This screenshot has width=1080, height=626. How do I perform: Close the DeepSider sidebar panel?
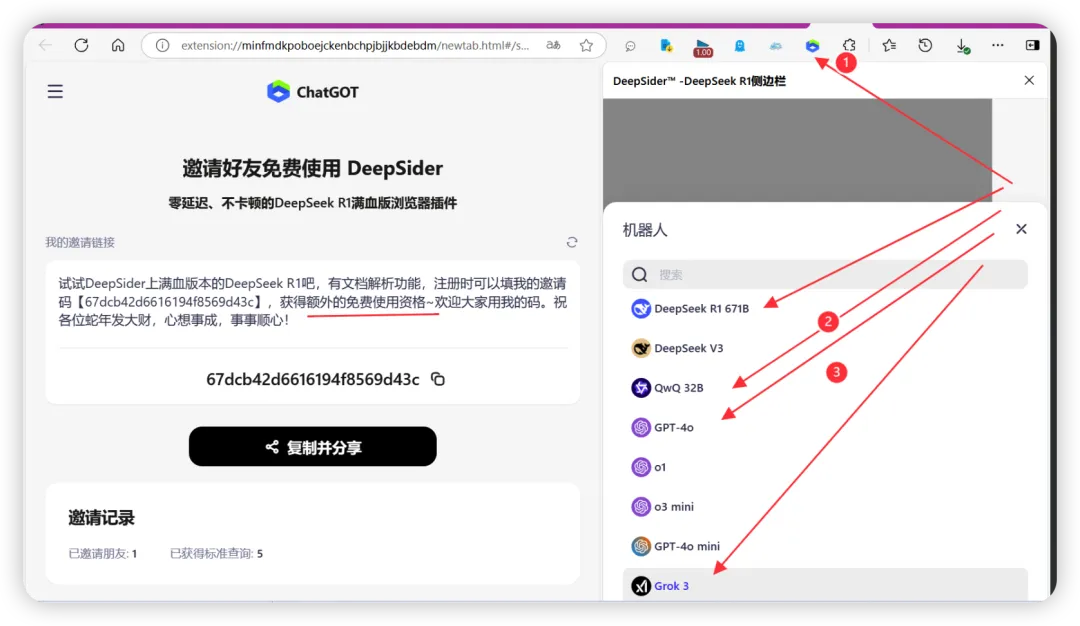click(1029, 81)
